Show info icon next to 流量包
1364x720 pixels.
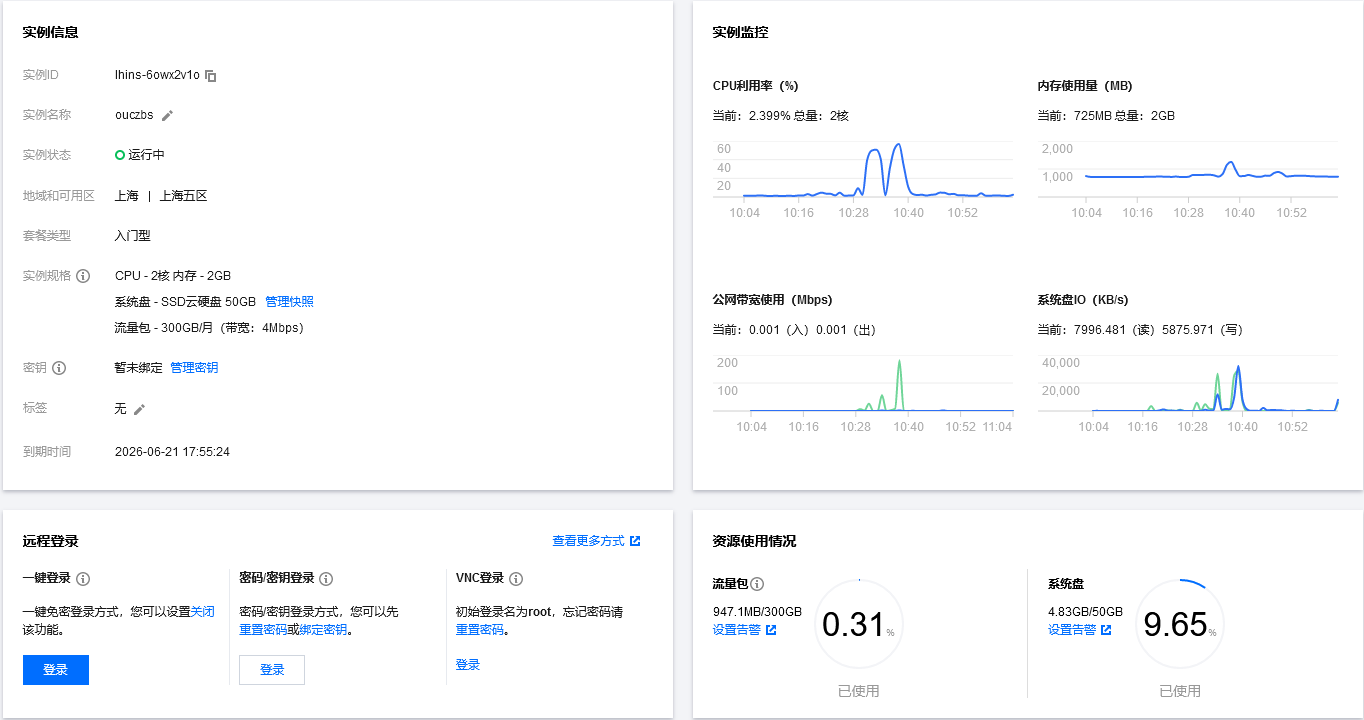point(757,584)
